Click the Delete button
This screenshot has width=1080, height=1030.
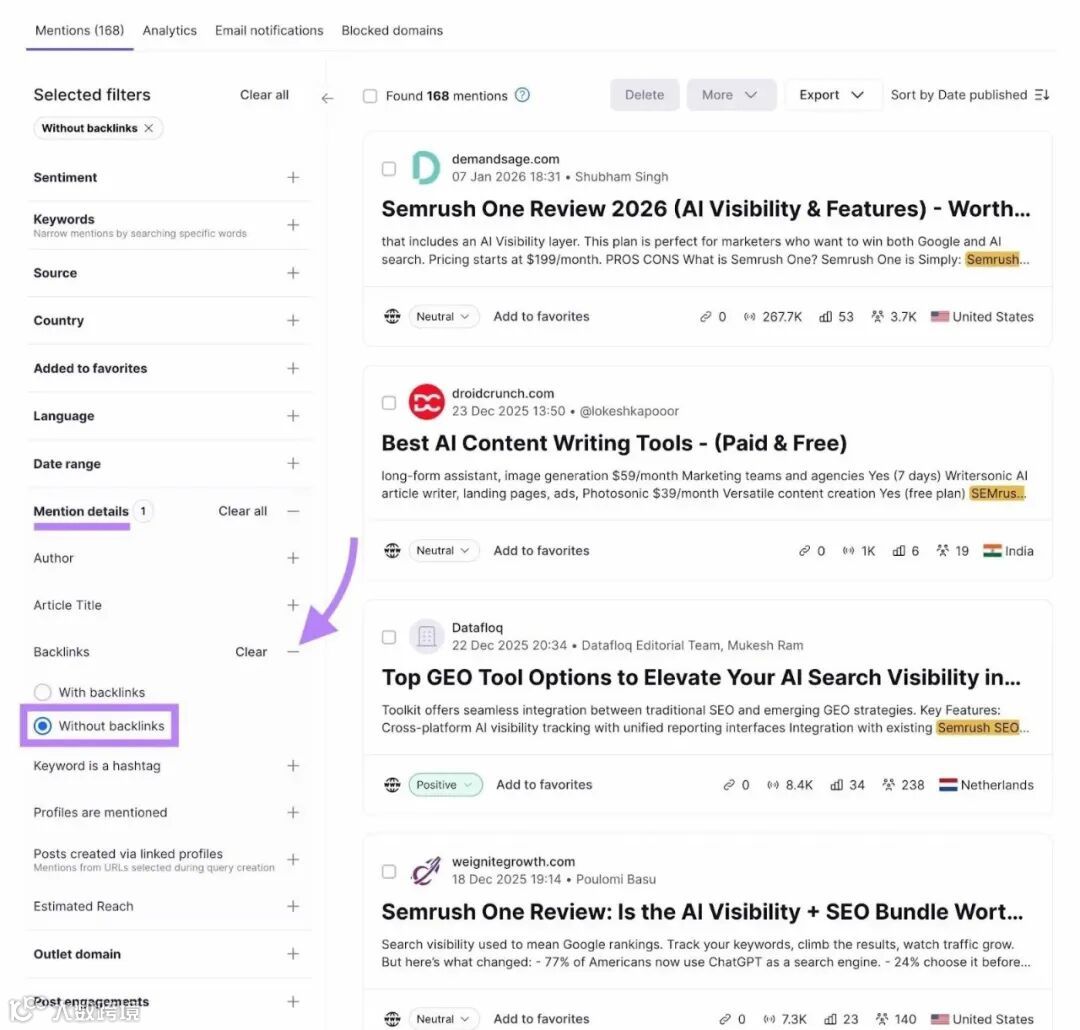tap(644, 95)
